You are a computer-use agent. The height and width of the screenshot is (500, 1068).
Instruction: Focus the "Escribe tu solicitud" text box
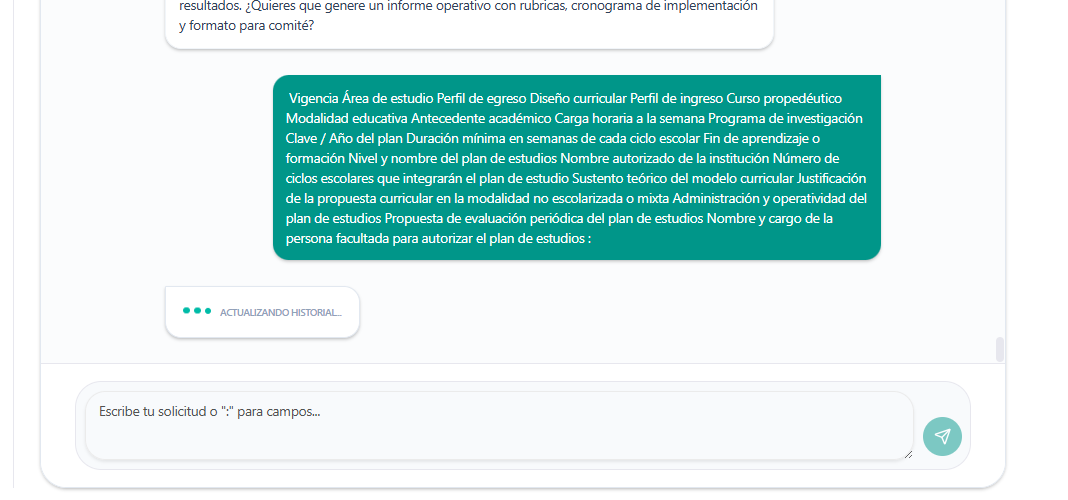tap(498, 425)
